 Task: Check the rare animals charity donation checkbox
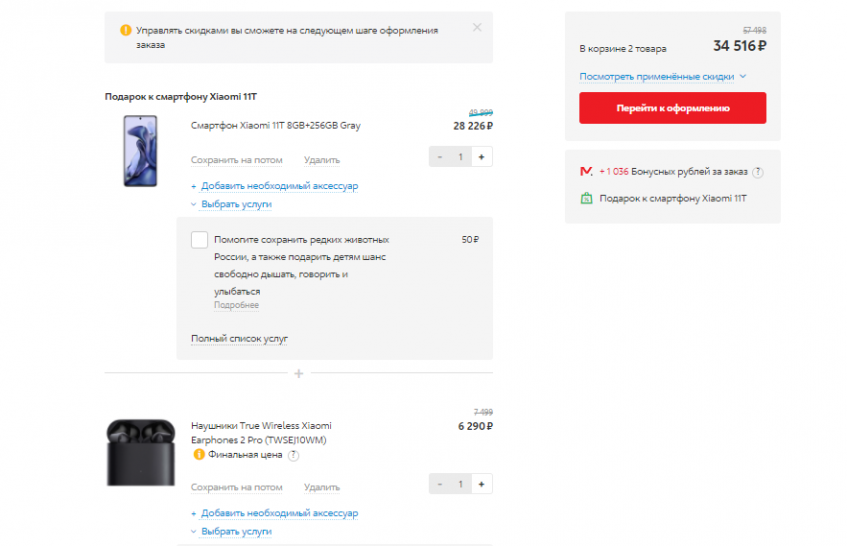199,240
